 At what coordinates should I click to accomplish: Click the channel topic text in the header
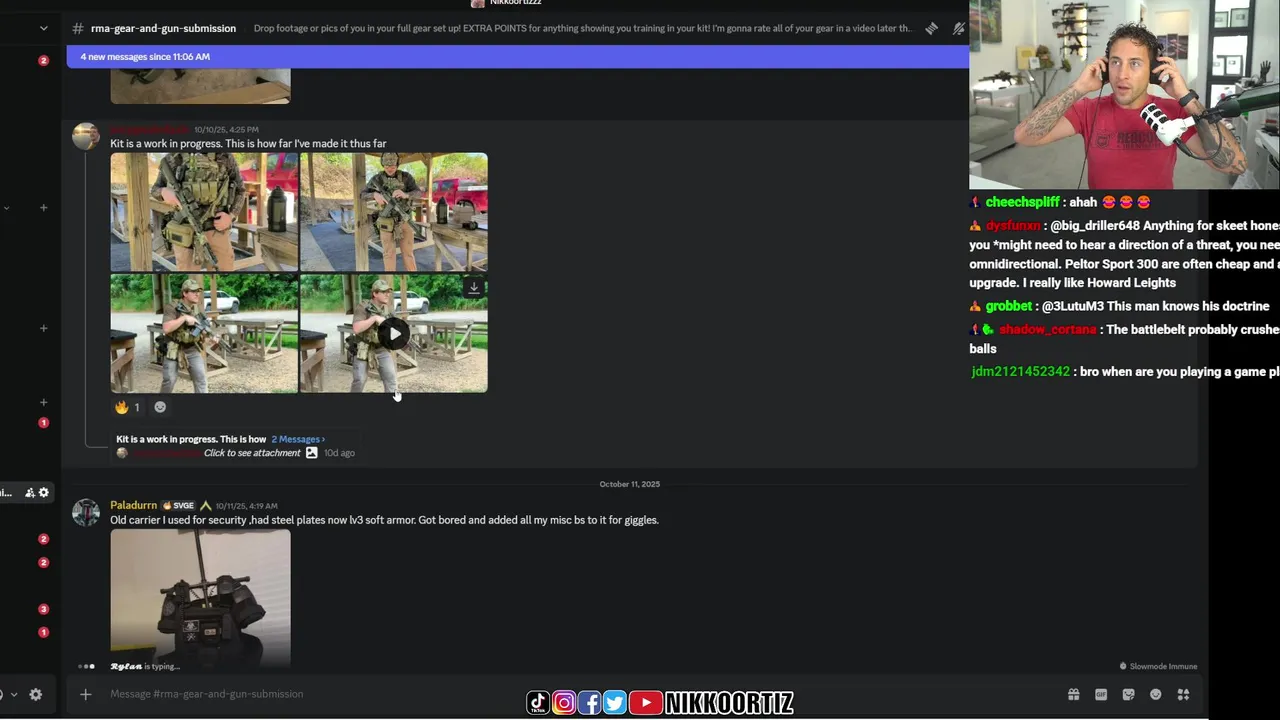coord(582,28)
